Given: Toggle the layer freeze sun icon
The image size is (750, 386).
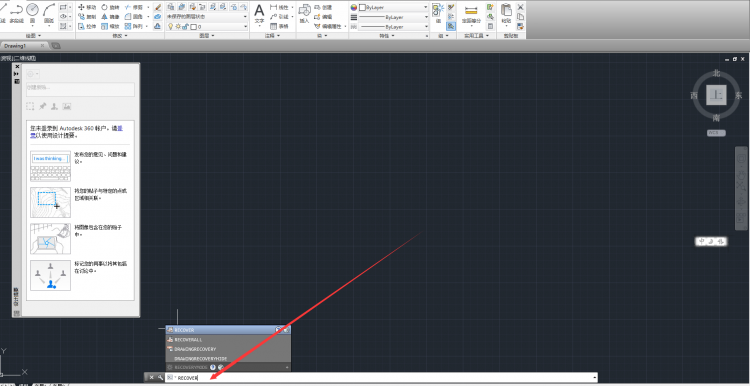Looking at the screenshot, I should [177, 27].
